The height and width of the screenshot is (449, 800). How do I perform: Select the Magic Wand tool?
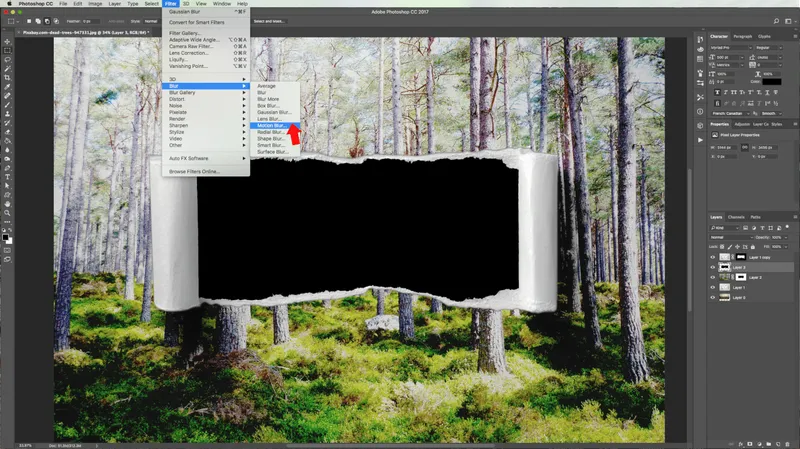pyautogui.click(x=7, y=68)
